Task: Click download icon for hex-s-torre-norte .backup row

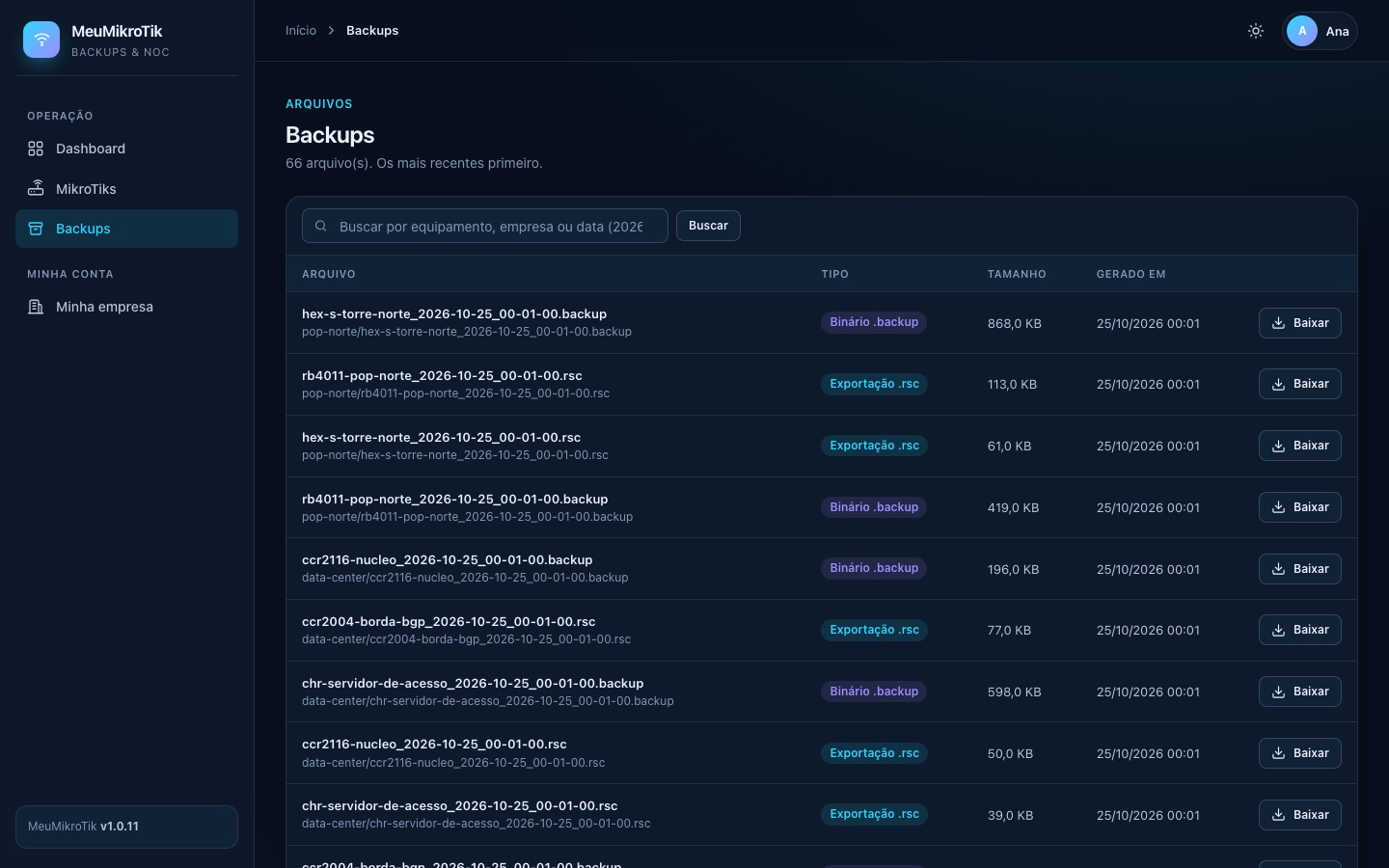Action: pos(1278,323)
